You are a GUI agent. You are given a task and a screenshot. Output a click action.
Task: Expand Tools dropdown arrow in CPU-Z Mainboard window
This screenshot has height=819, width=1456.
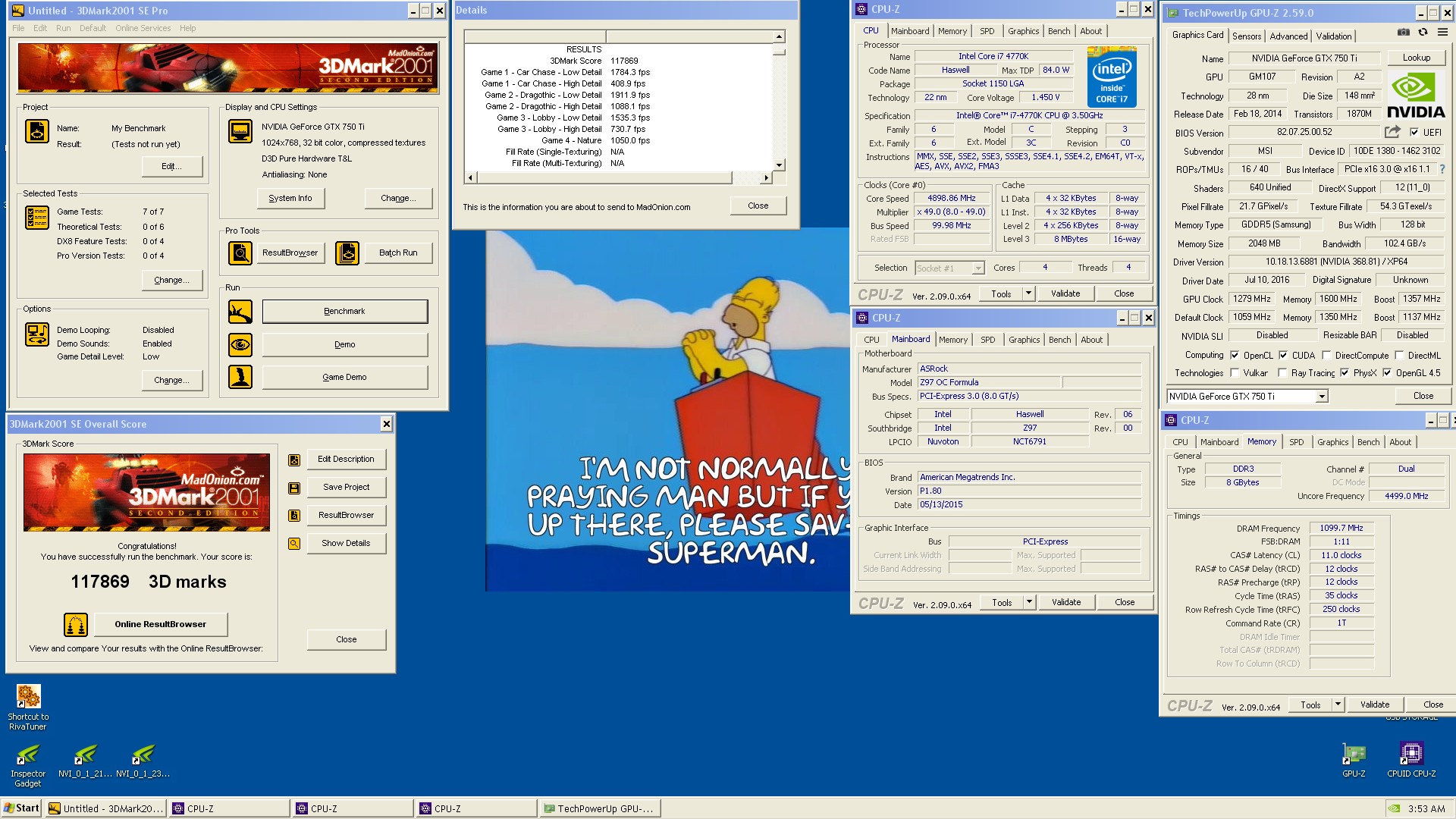click(1029, 602)
